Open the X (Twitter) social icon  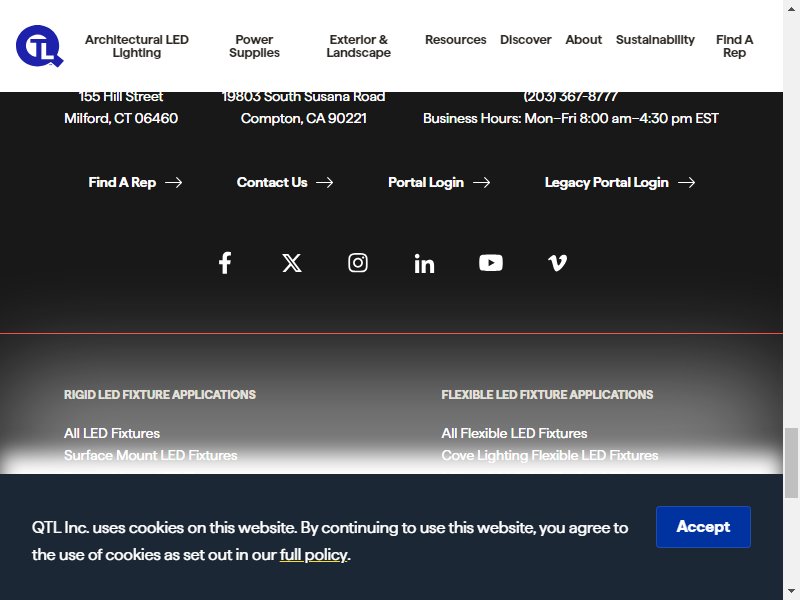click(292, 263)
